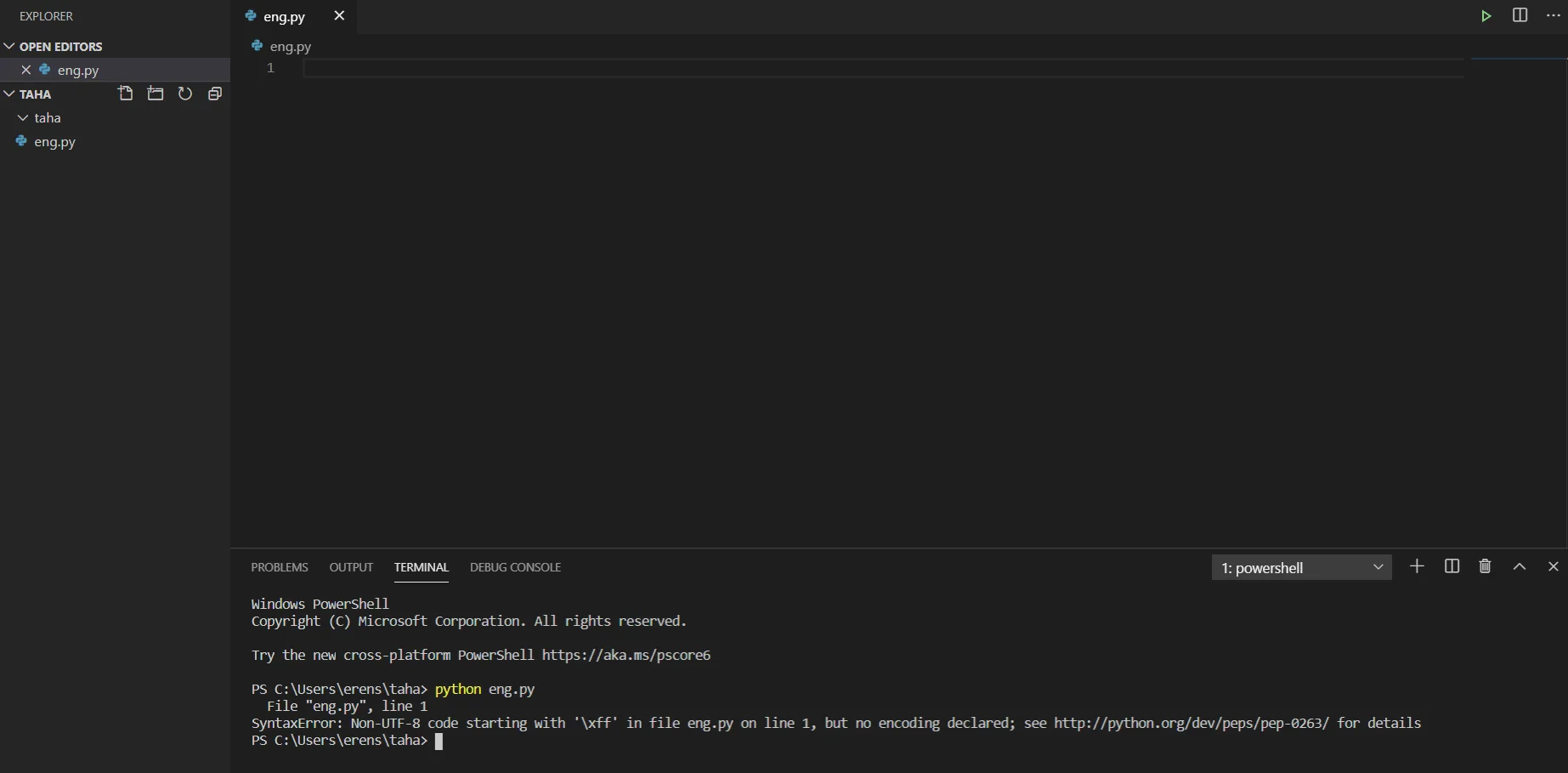
Task: Open the DEBUG CONSOLE tab
Action: (x=515, y=567)
